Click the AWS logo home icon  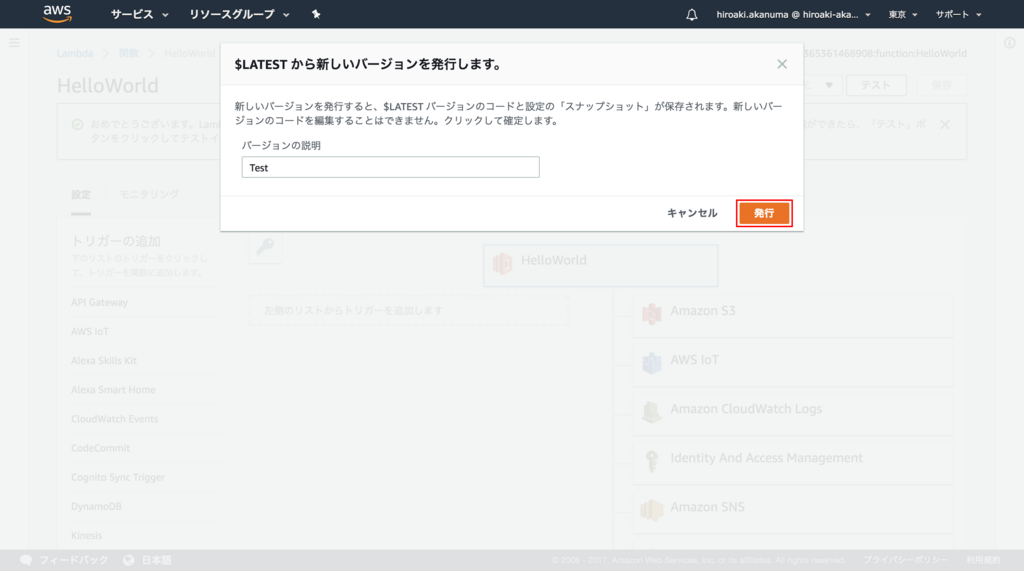tap(57, 14)
